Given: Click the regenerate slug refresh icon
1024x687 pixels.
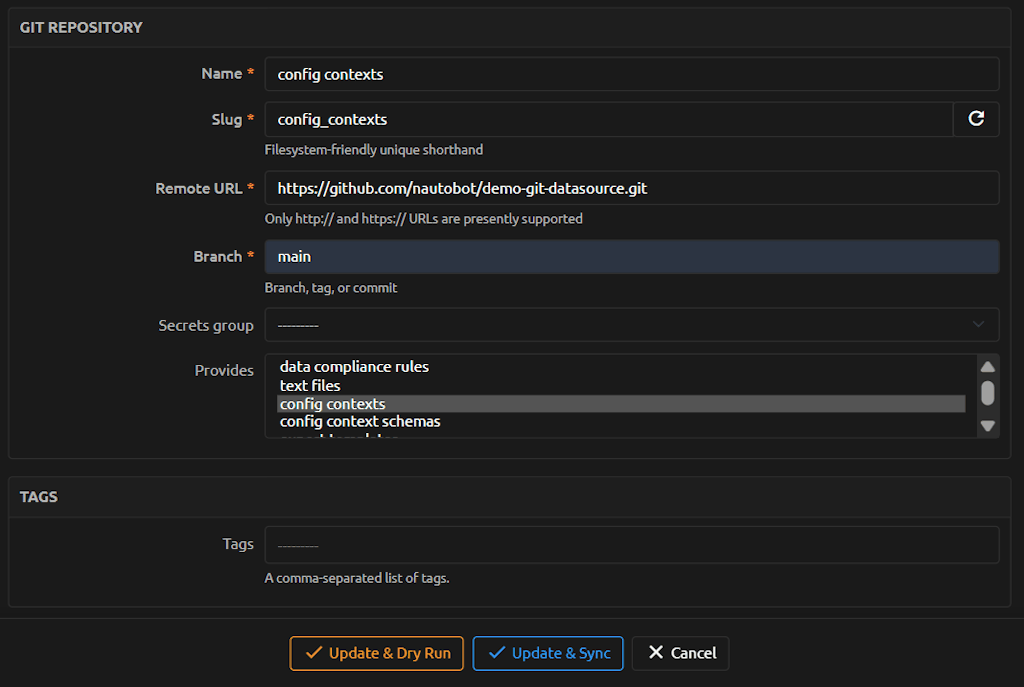Looking at the screenshot, I should [976, 119].
